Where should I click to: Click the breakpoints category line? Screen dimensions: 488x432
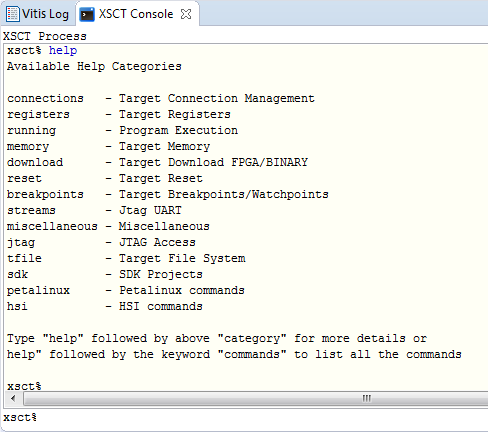click(168, 194)
